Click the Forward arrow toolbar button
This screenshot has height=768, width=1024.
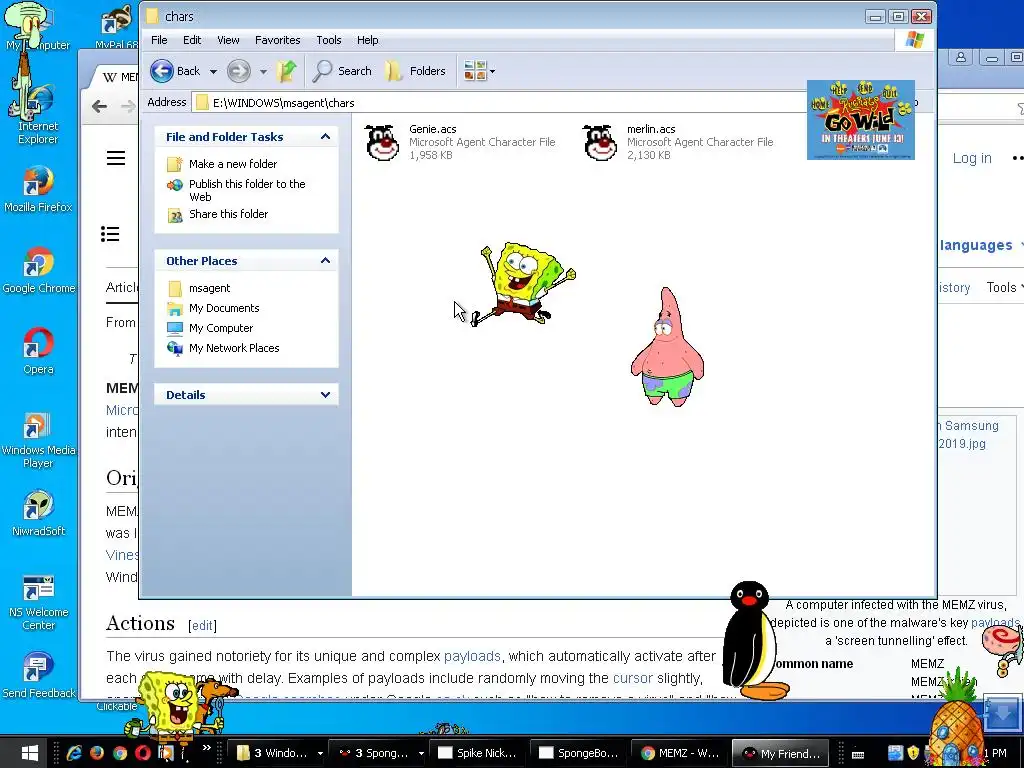pos(239,71)
